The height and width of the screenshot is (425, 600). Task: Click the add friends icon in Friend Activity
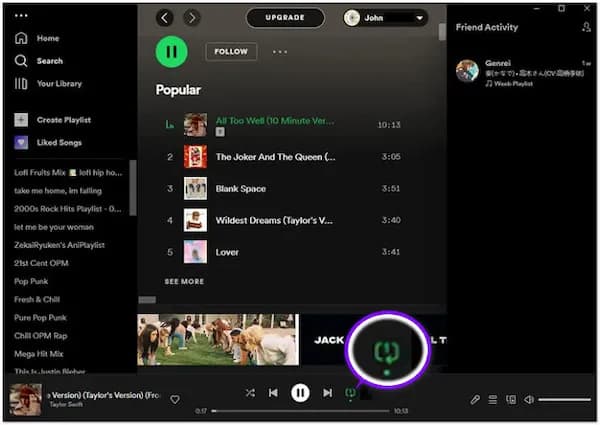pyautogui.click(x=586, y=27)
